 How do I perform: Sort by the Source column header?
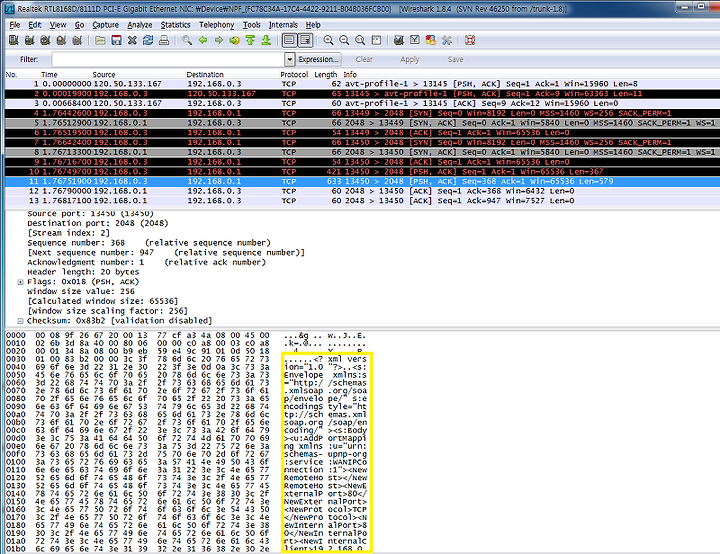point(104,74)
